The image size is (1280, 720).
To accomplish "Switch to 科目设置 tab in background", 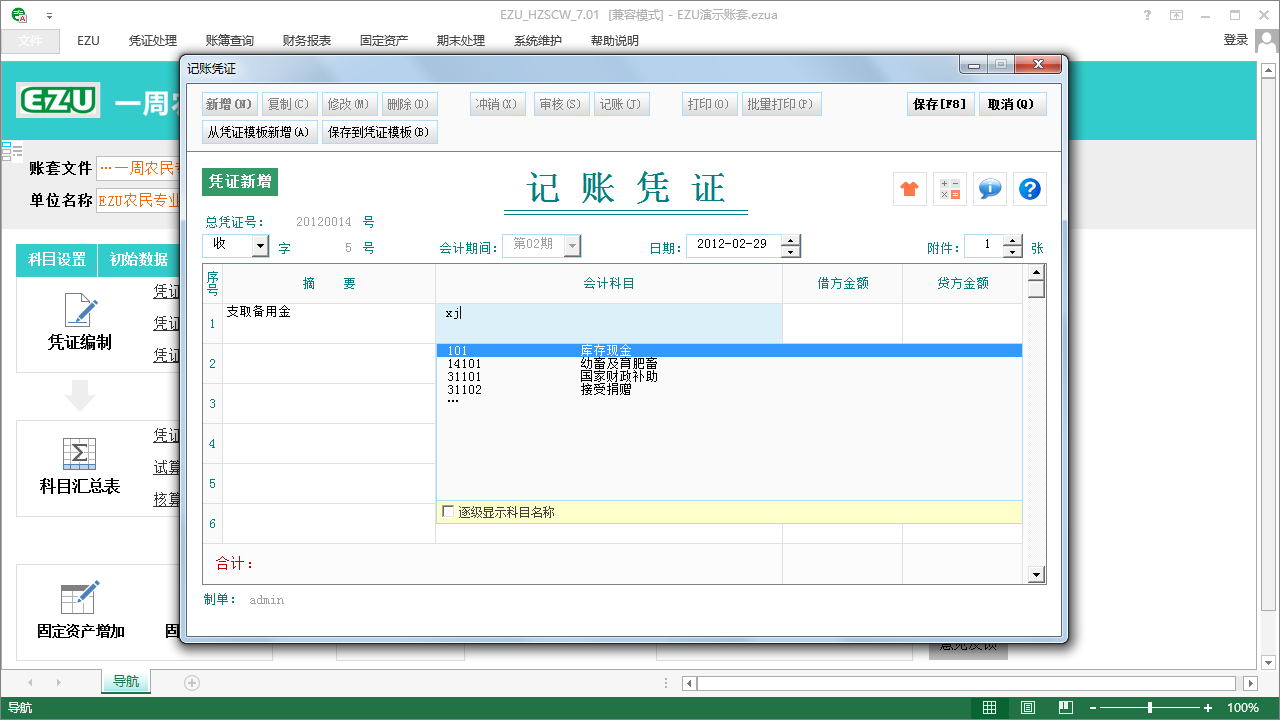I will click(x=57, y=260).
